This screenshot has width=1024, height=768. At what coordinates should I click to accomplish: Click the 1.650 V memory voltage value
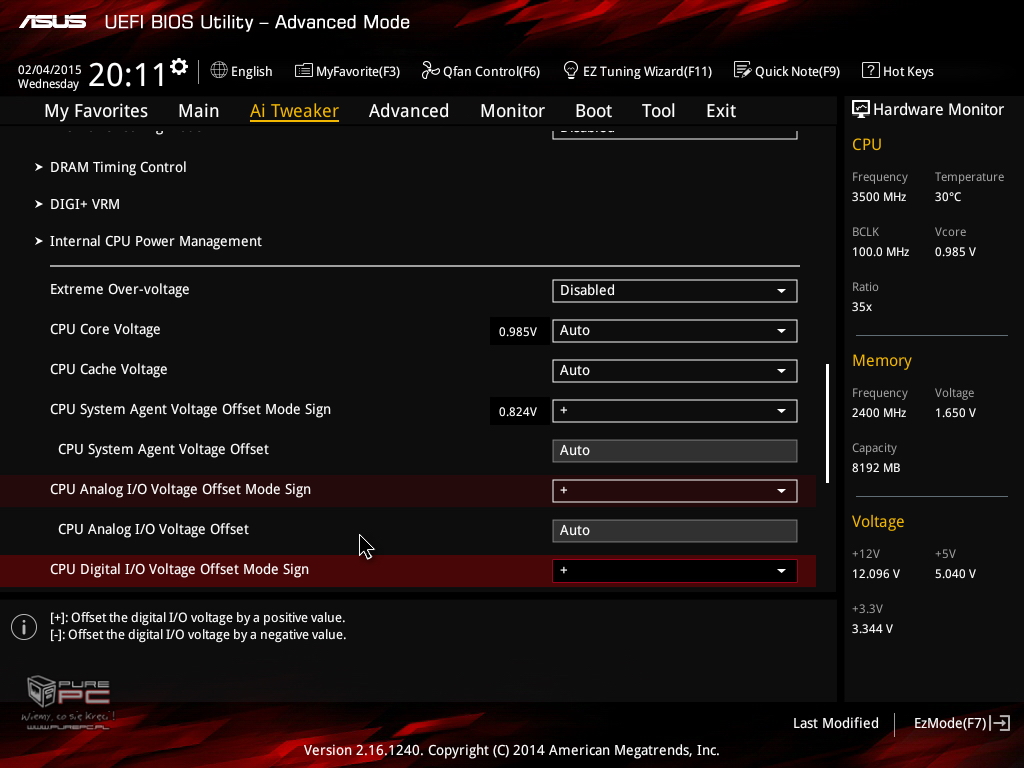(x=955, y=413)
